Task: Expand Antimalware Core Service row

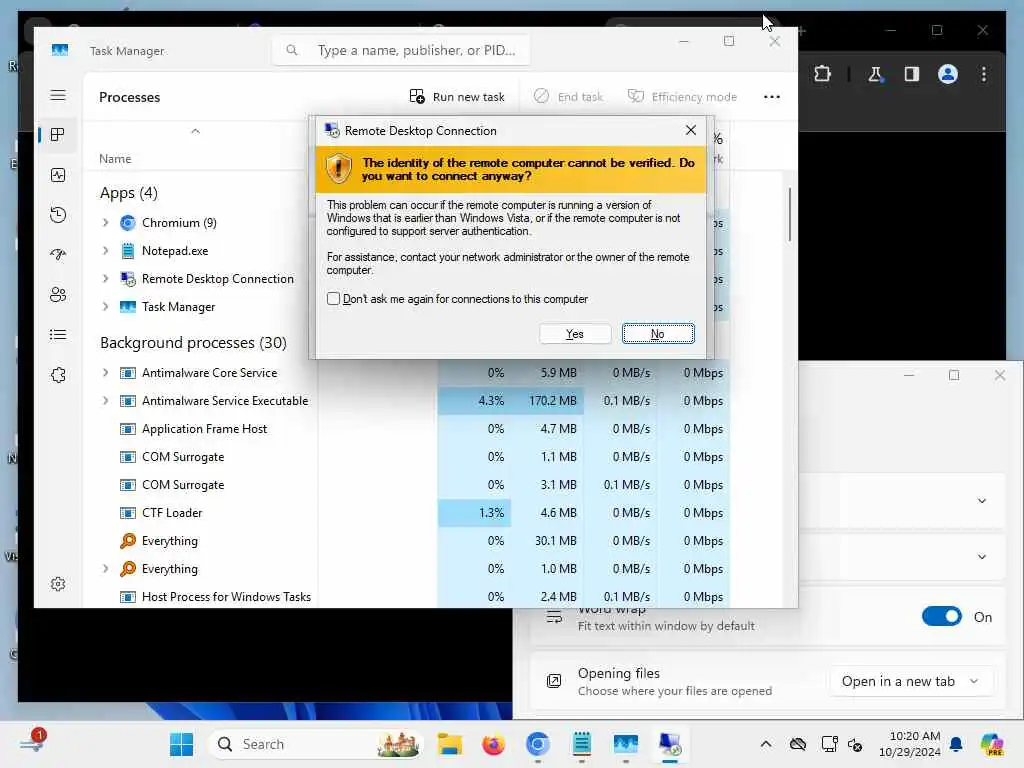Action: click(x=105, y=373)
